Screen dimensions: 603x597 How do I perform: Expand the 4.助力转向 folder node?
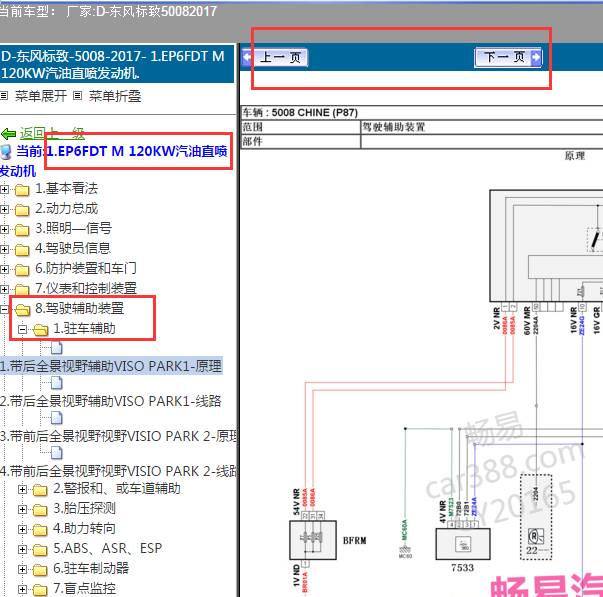coord(22,529)
